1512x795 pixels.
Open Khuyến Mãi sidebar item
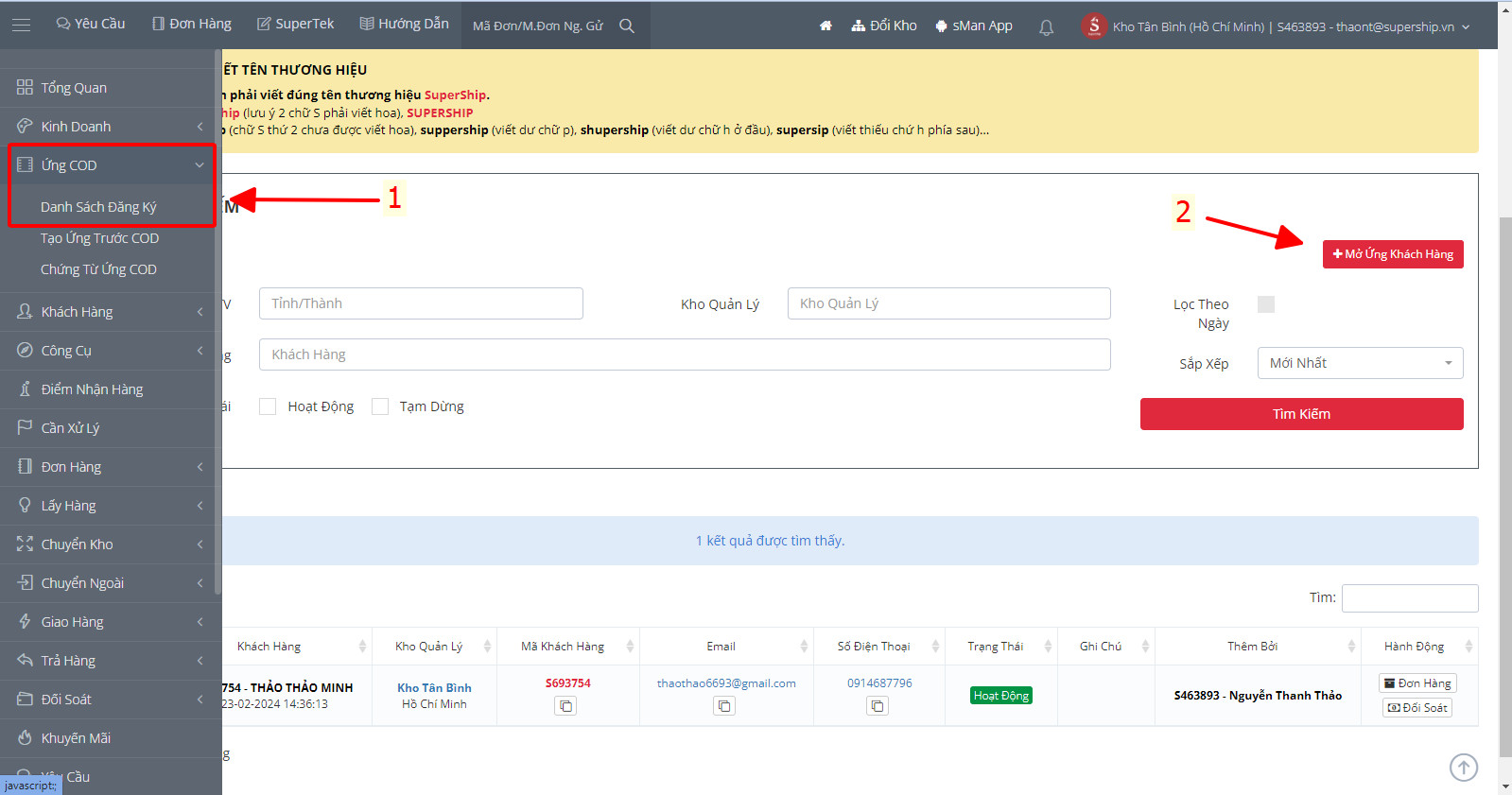pyautogui.click(x=108, y=738)
